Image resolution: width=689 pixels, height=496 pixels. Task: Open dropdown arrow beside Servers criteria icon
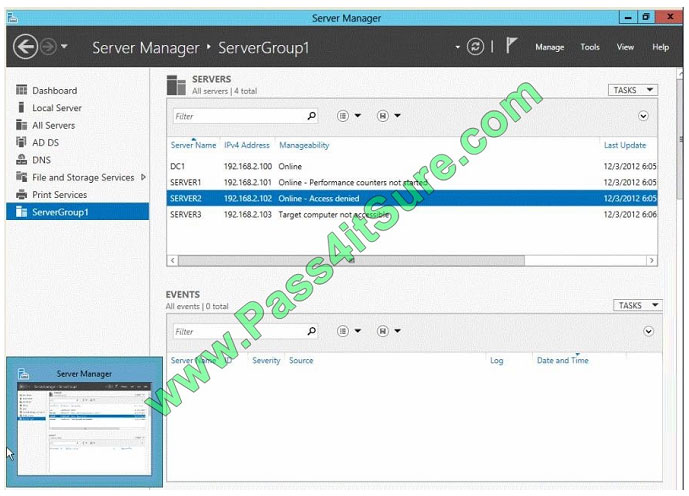pos(358,116)
